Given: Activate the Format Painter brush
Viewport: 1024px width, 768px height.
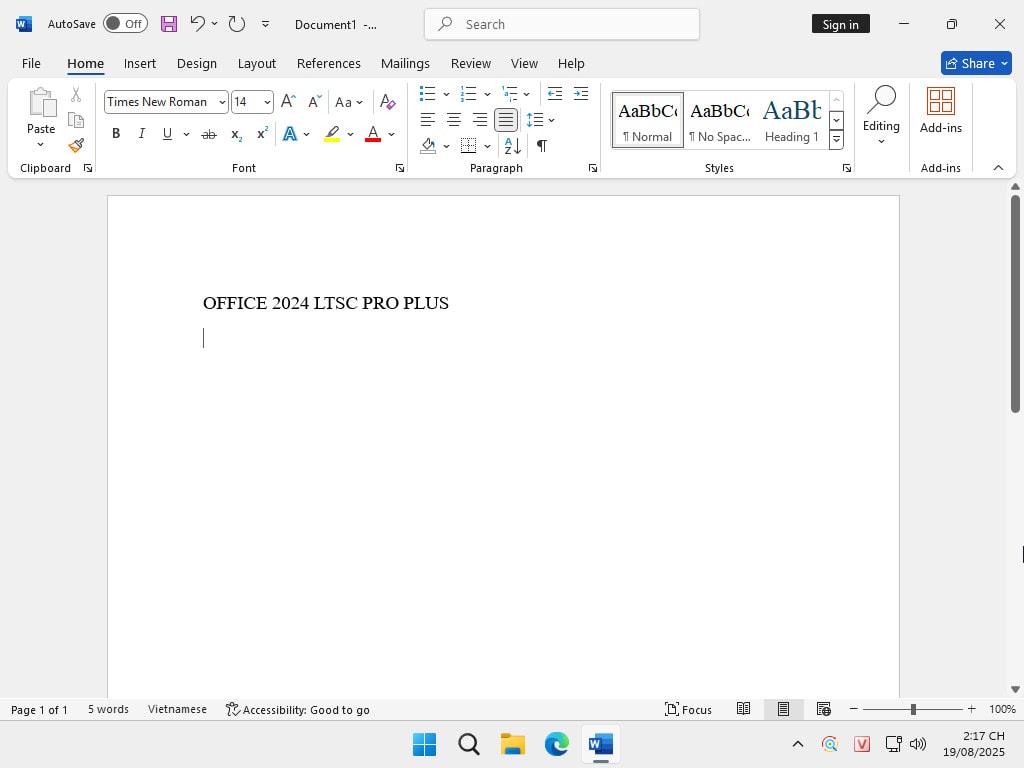Looking at the screenshot, I should 76,145.
